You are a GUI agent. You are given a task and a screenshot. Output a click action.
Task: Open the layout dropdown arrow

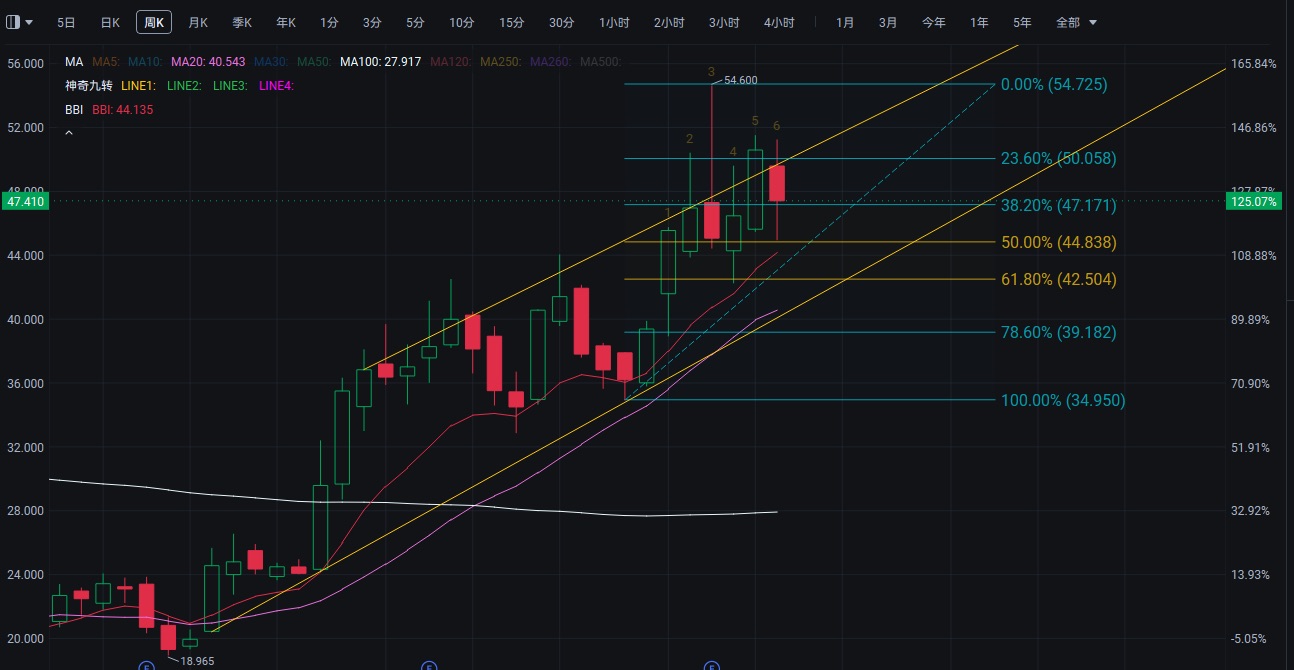pos(29,22)
